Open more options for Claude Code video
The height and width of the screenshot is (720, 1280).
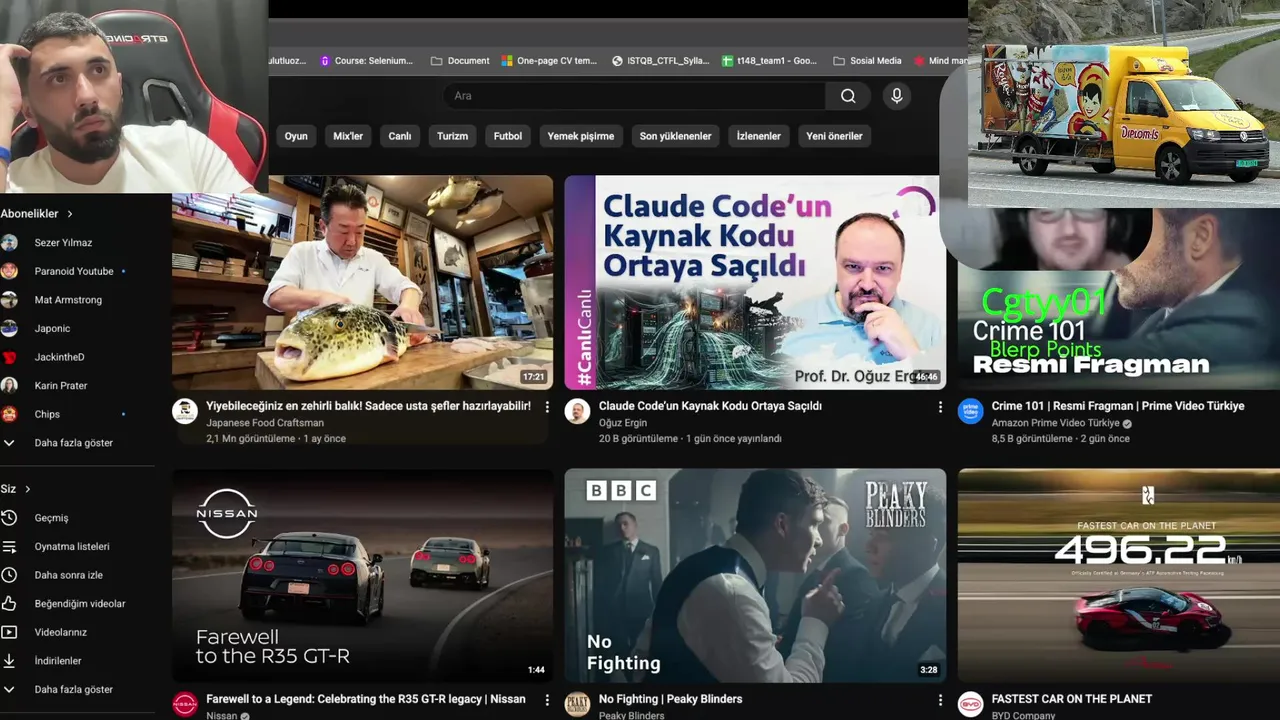point(940,407)
